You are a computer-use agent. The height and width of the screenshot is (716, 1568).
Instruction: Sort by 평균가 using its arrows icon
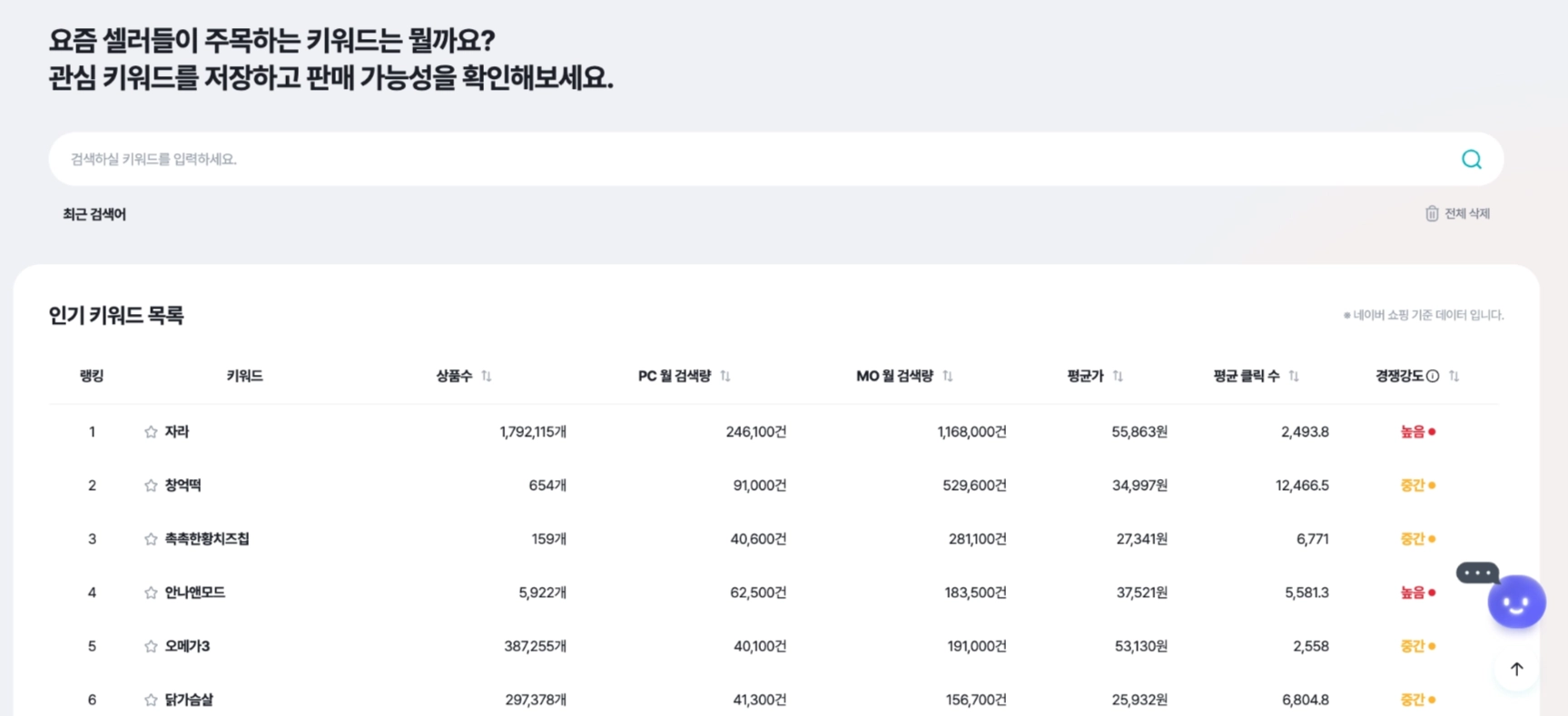coord(1118,376)
